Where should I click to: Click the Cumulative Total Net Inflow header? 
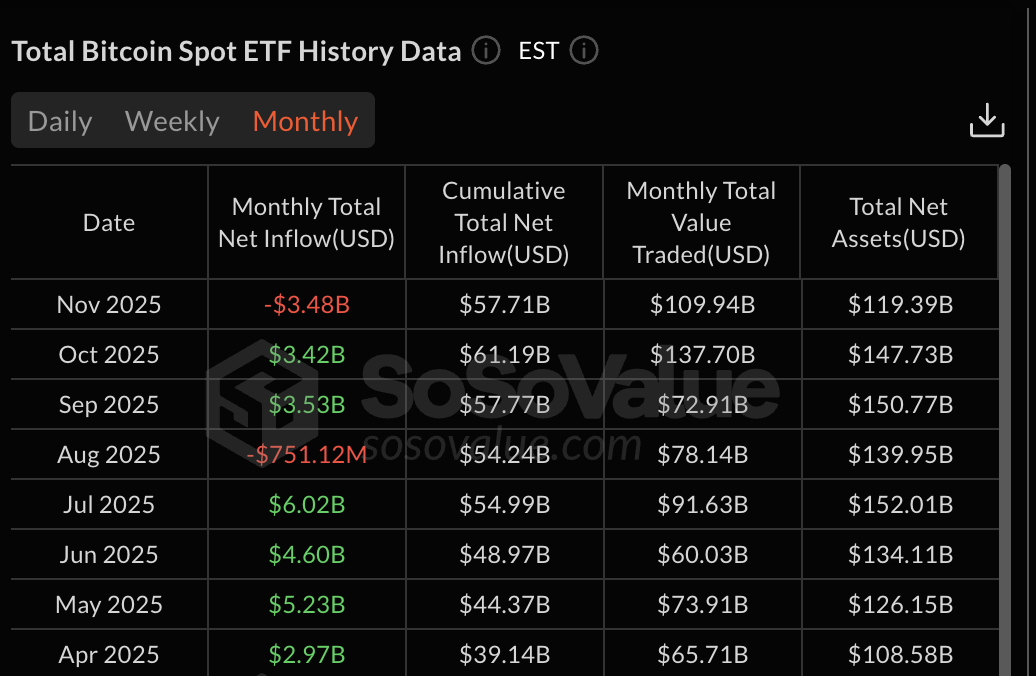(x=504, y=222)
